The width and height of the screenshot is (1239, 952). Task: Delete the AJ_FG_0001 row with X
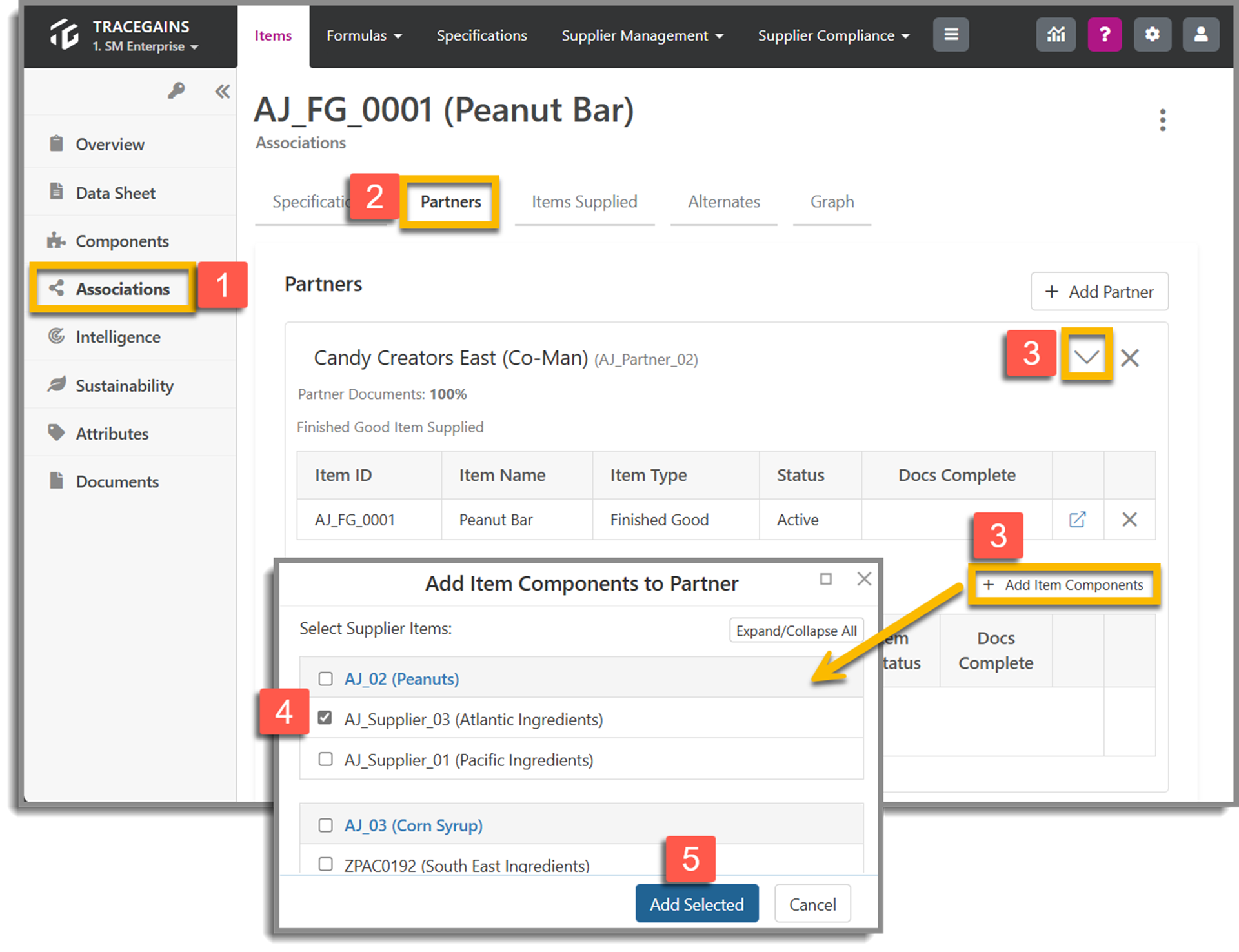(1129, 519)
